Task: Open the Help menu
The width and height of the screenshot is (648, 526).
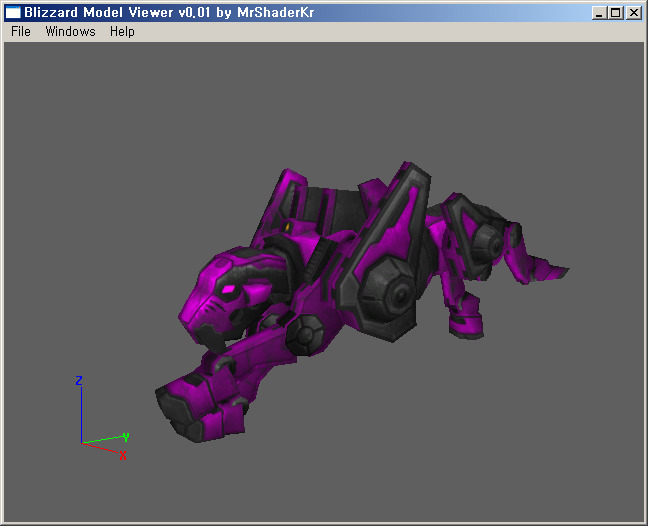Action: pos(122,31)
